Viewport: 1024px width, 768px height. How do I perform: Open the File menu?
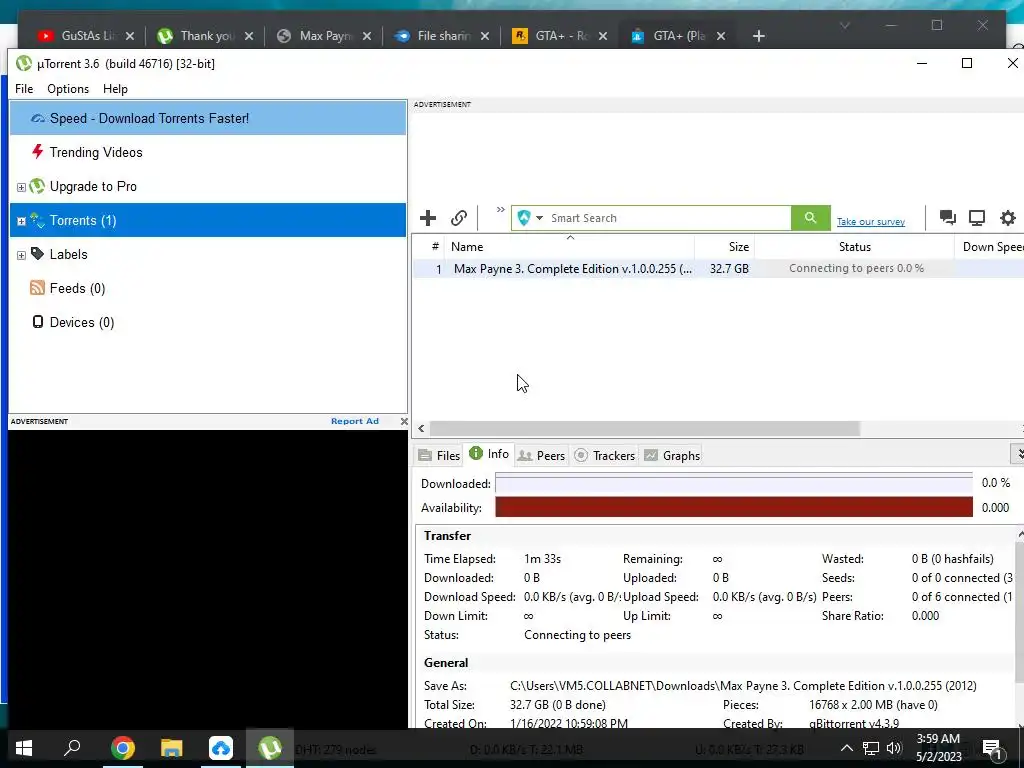point(24,89)
